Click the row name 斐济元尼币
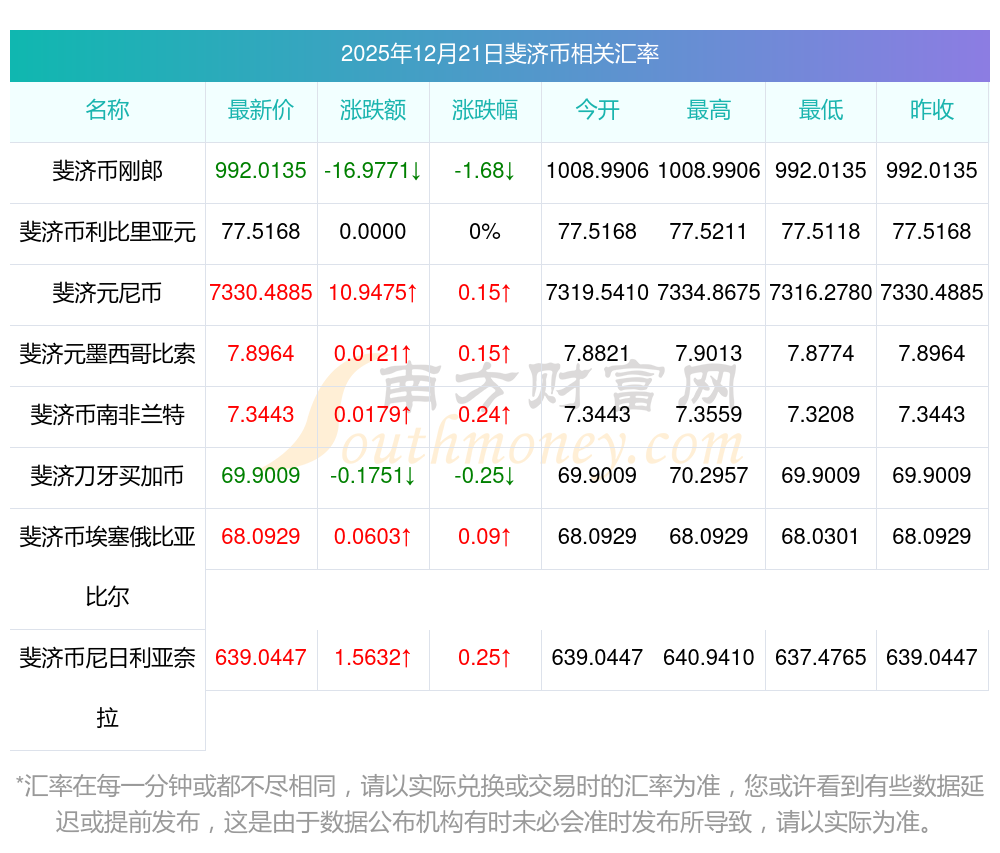Image resolution: width=1000 pixels, height=853 pixels. coord(107,293)
